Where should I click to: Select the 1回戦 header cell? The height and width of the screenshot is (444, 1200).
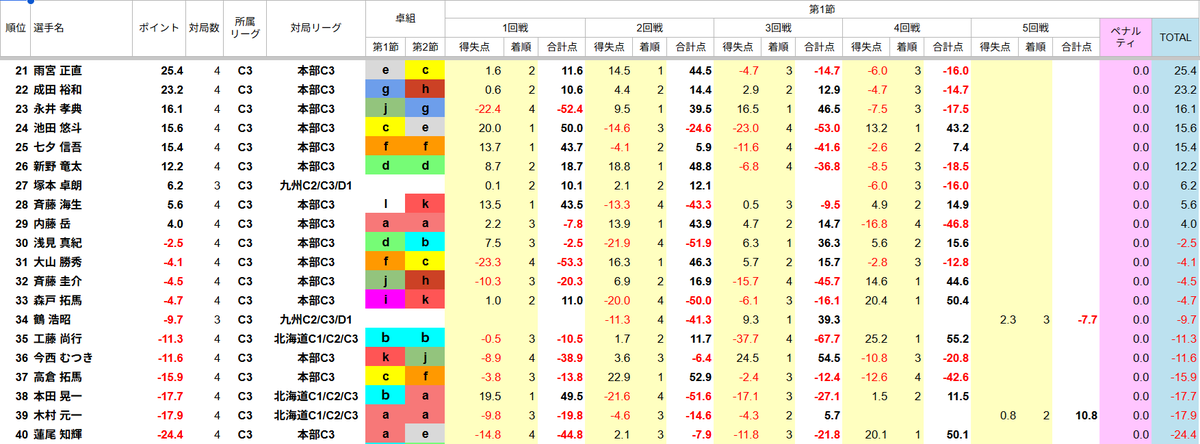click(516, 28)
